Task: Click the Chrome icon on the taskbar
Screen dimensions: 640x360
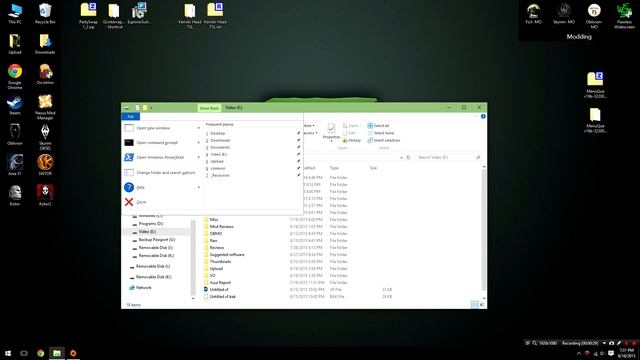Action: point(40,353)
